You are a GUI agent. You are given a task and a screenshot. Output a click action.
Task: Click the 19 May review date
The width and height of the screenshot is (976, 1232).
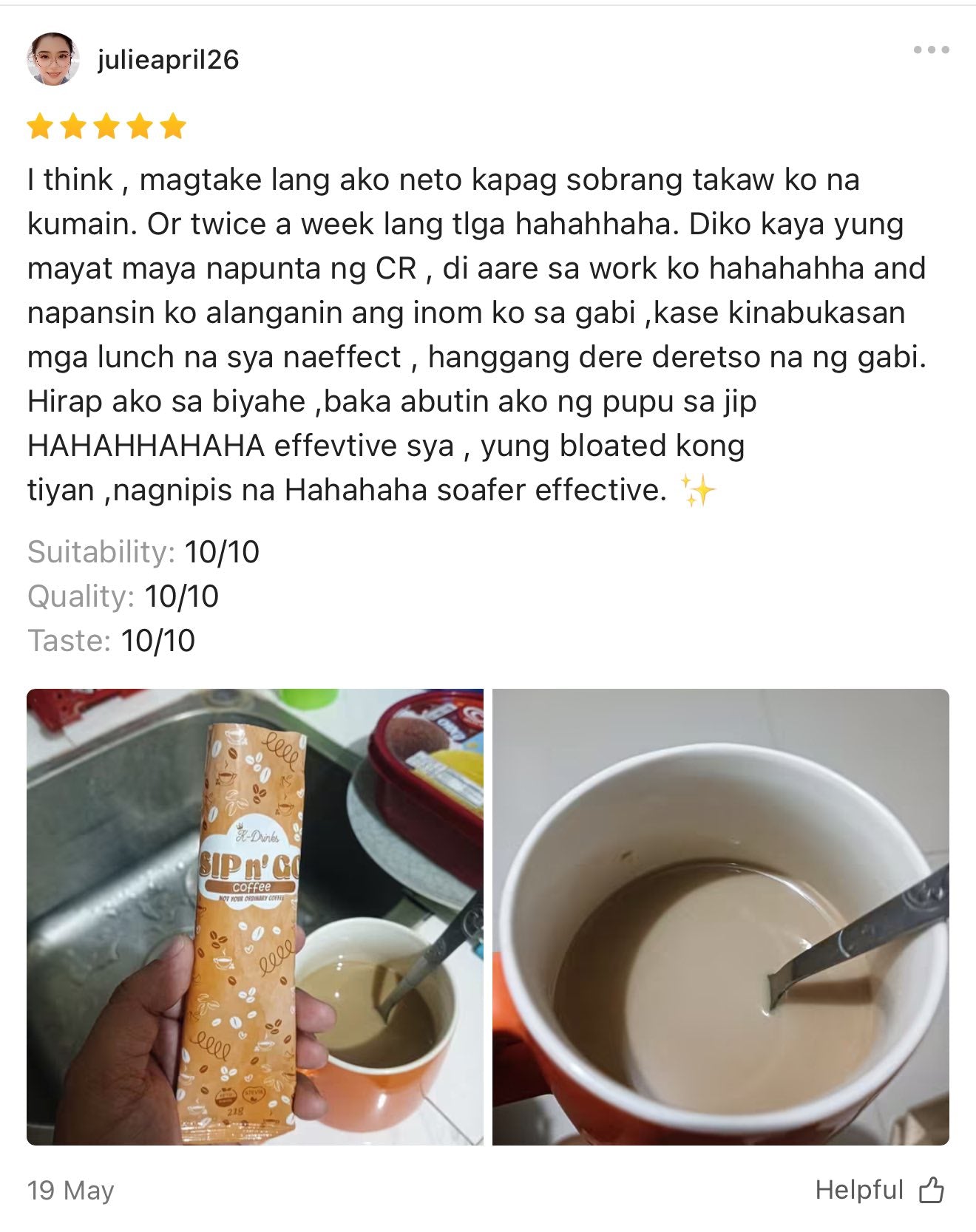click(71, 1191)
